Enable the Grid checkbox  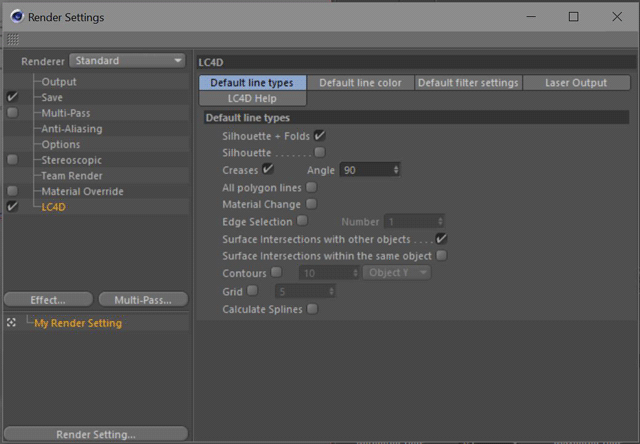click(x=253, y=291)
